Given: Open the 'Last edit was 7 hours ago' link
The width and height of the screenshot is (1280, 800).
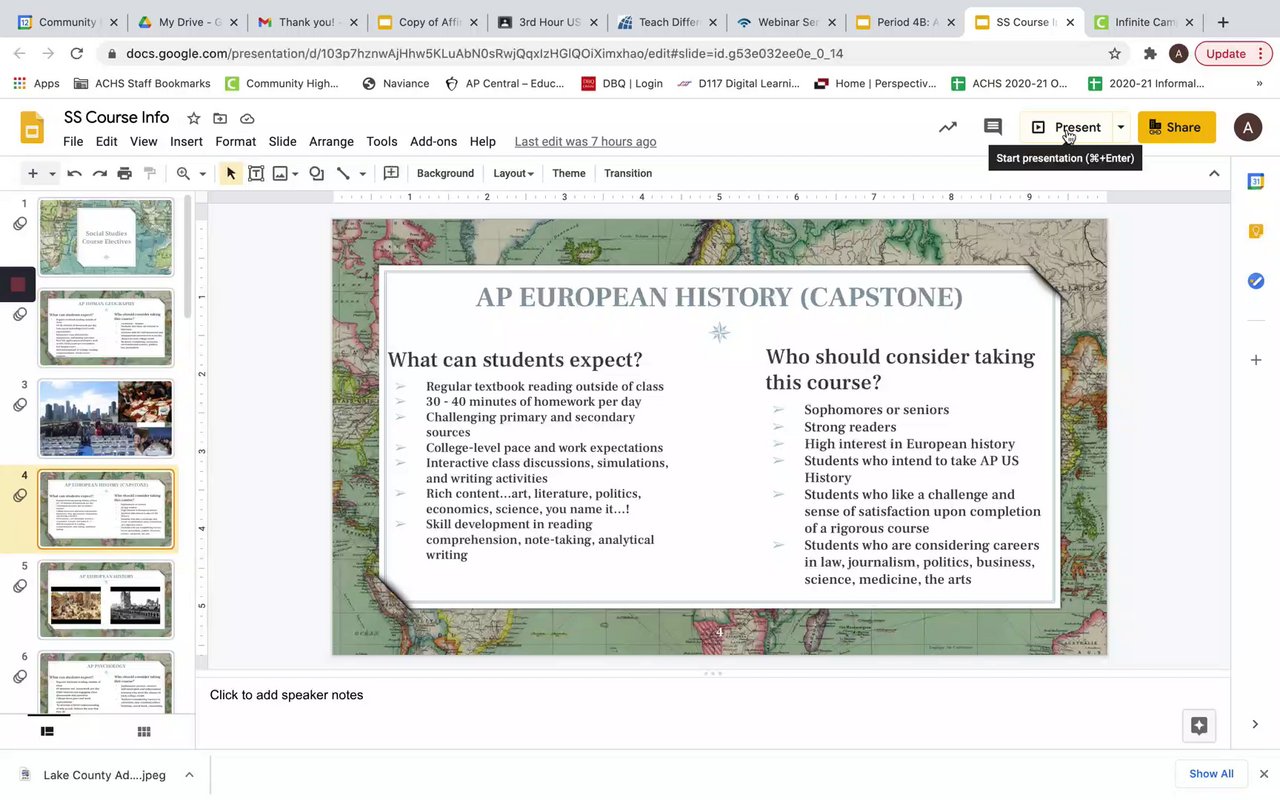Looking at the screenshot, I should point(585,142).
